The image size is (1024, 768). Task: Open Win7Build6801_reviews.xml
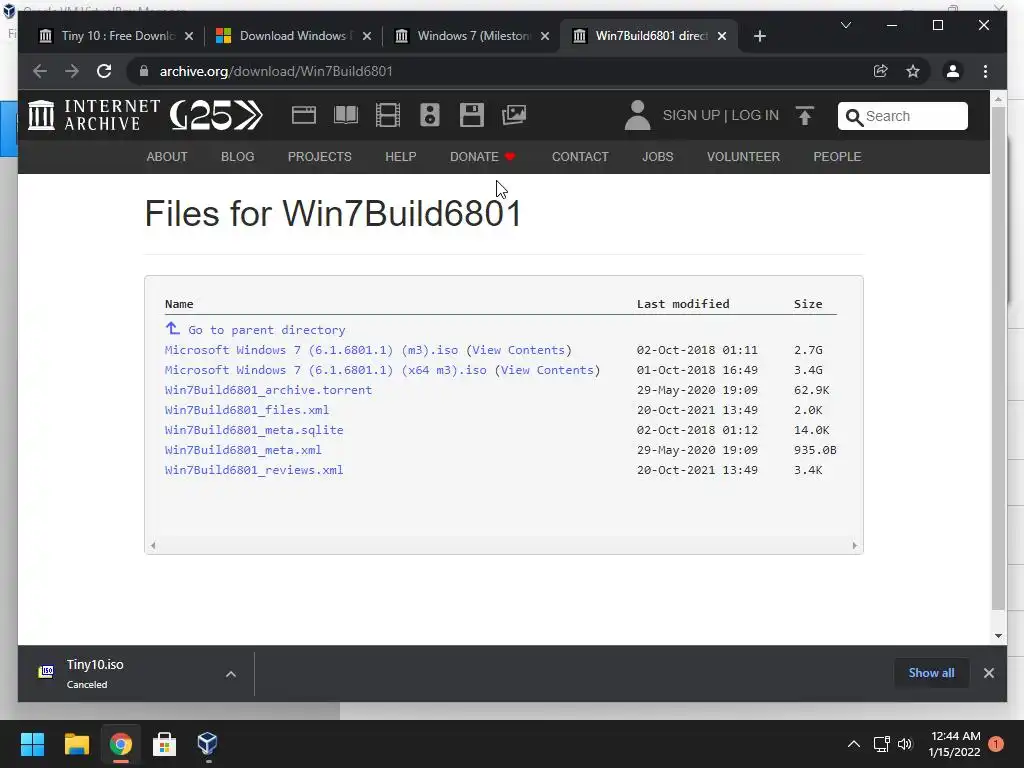[254, 470]
